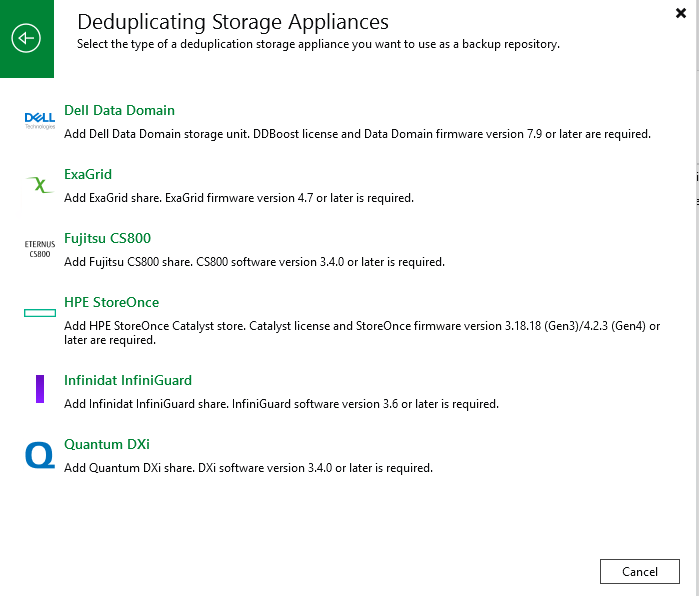699x596 pixels.
Task: Pick HPE StoreOnce as repository type
Action: click(x=111, y=302)
